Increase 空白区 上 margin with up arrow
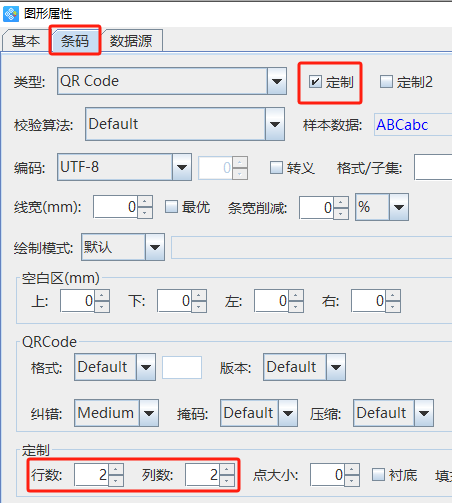The height and width of the screenshot is (503, 452). click(102, 295)
